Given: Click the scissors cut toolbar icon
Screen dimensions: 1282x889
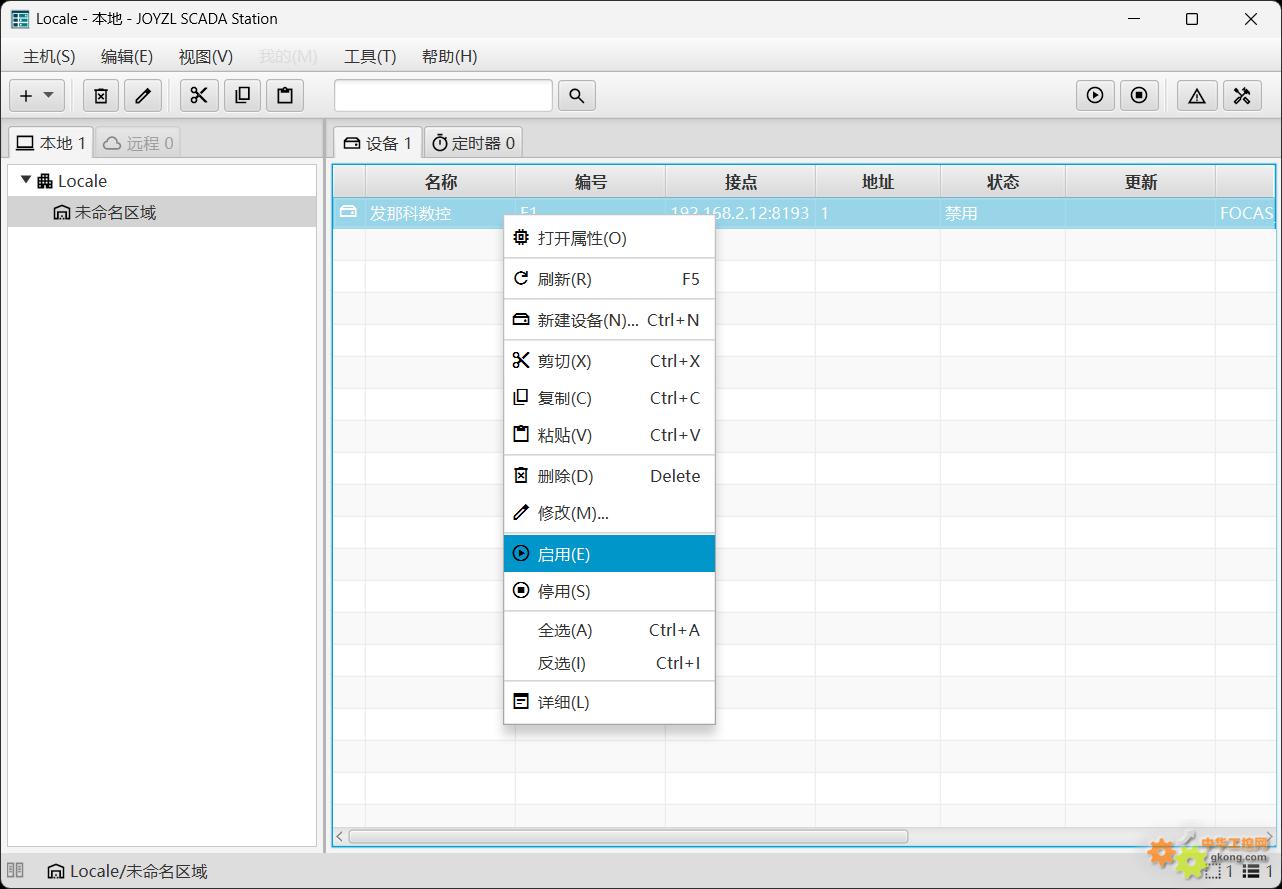Looking at the screenshot, I should pyautogui.click(x=199, y=95).
